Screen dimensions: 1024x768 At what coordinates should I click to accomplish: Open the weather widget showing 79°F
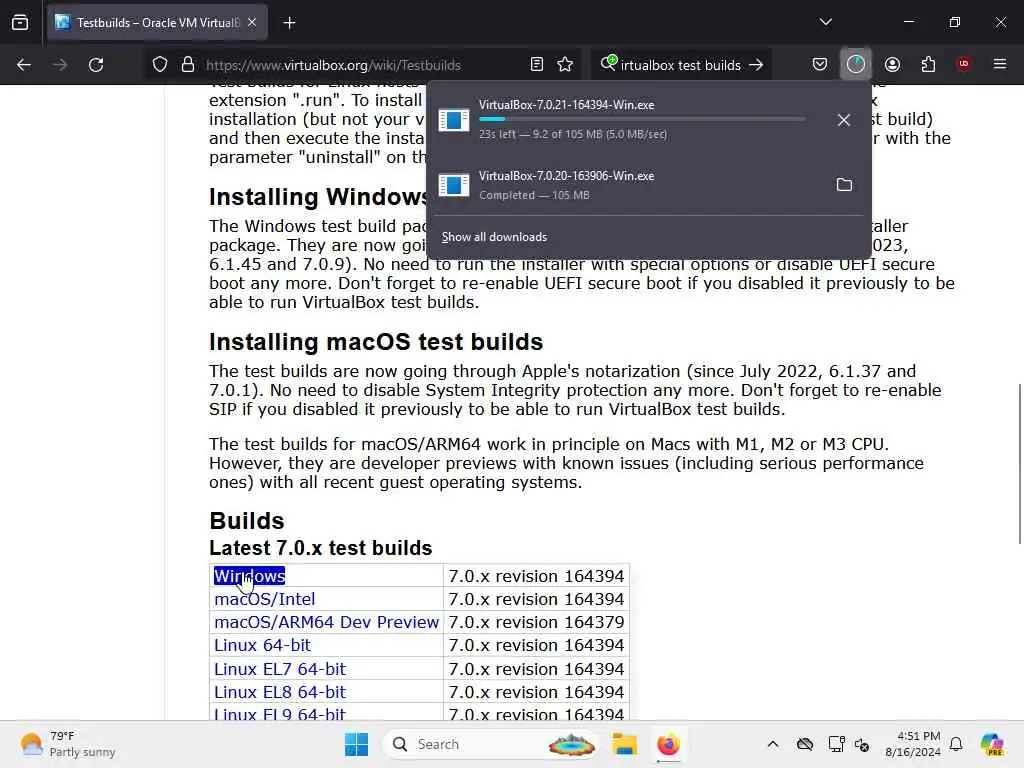pos(67,744)
